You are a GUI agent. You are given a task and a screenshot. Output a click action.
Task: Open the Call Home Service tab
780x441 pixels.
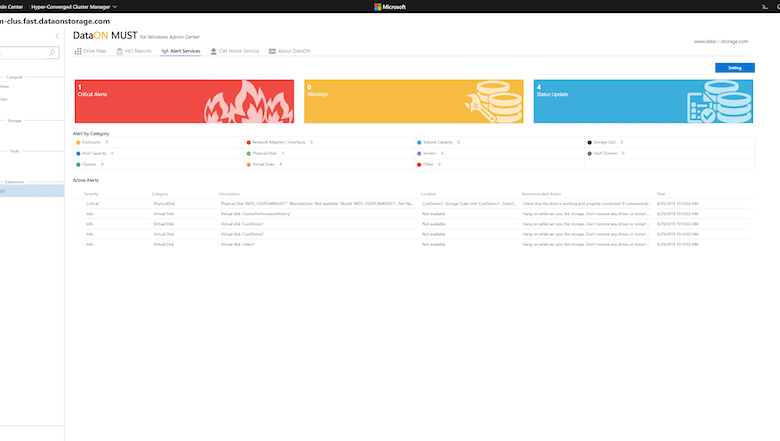click(x=235, y=51)
